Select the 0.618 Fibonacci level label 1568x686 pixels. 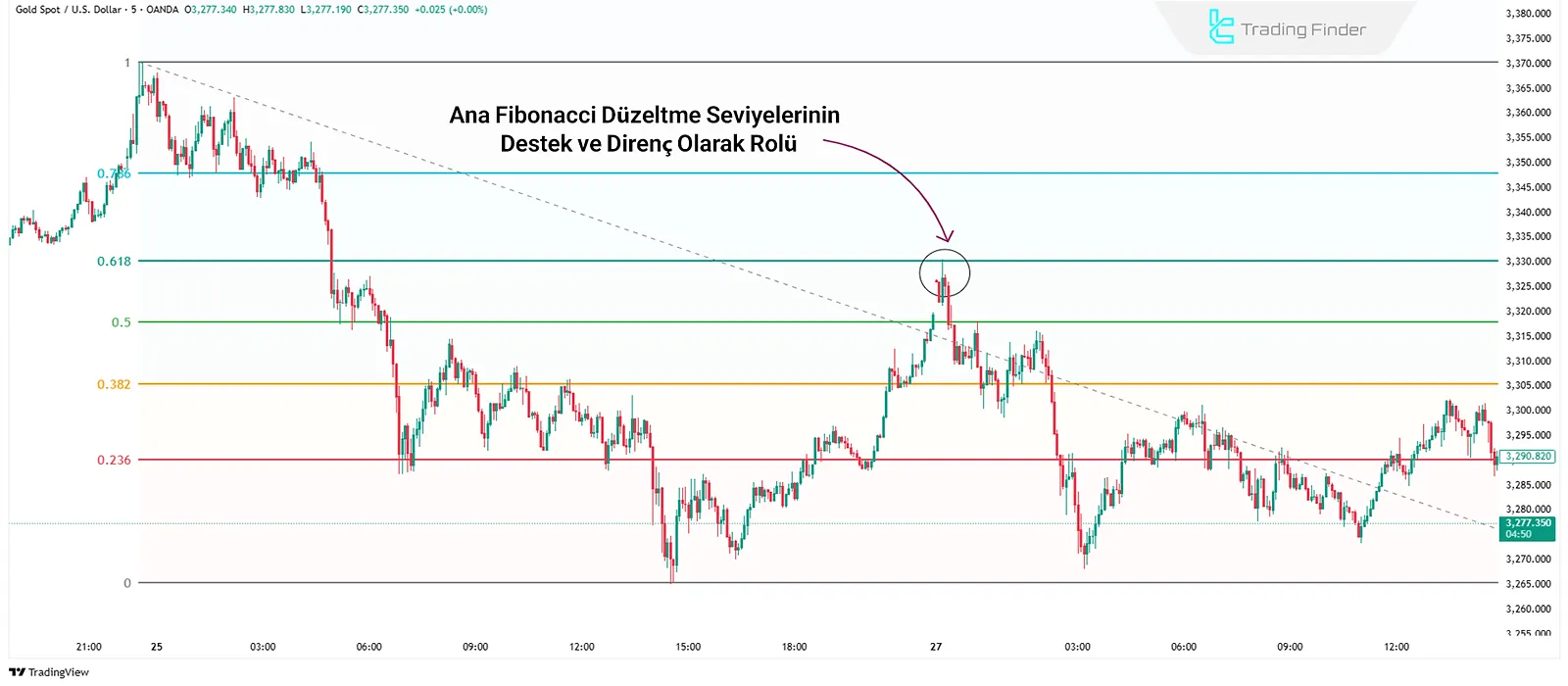point(114,262)
